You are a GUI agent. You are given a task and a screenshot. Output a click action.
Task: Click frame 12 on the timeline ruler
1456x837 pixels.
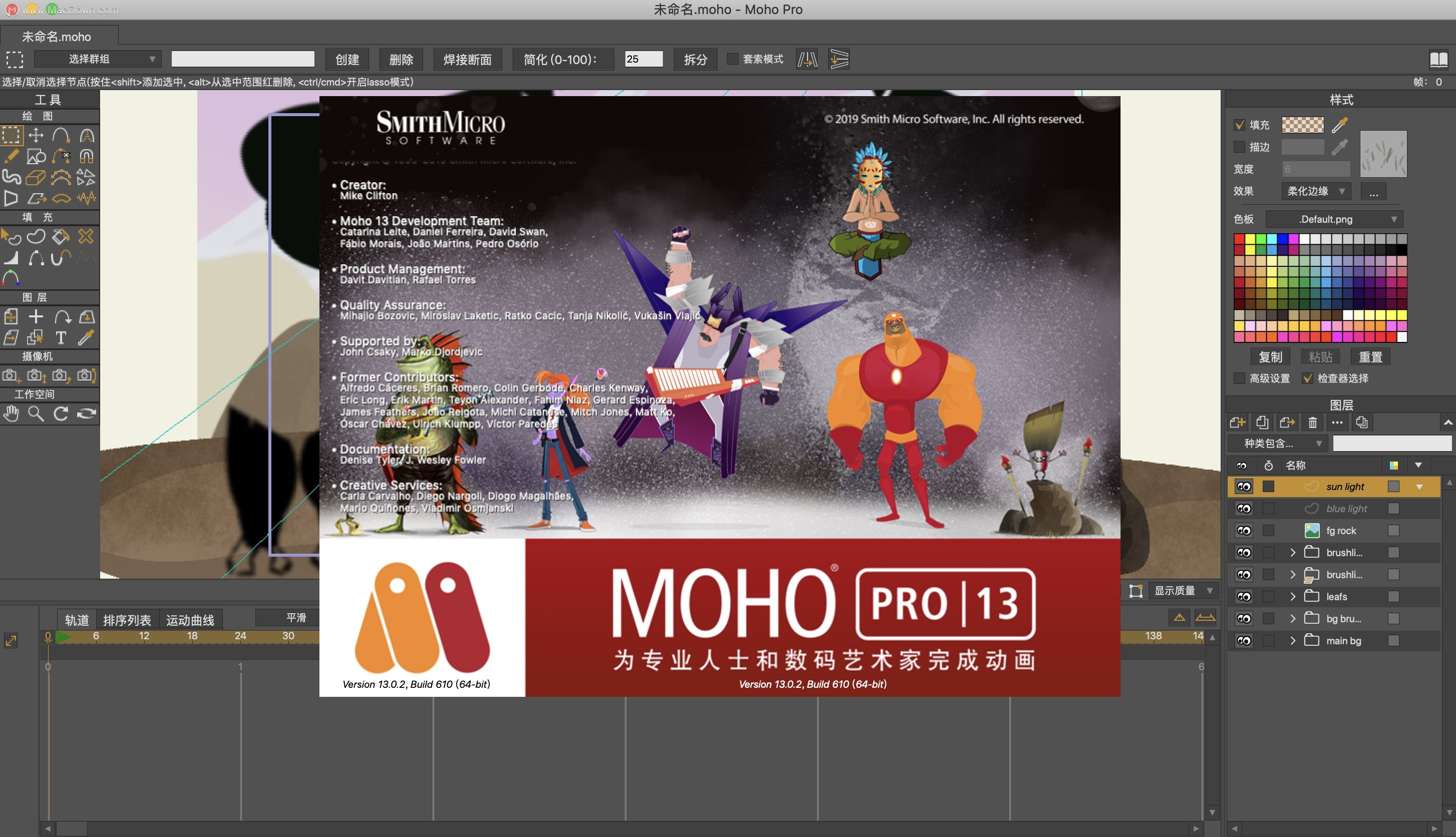(x=144, y=636)
